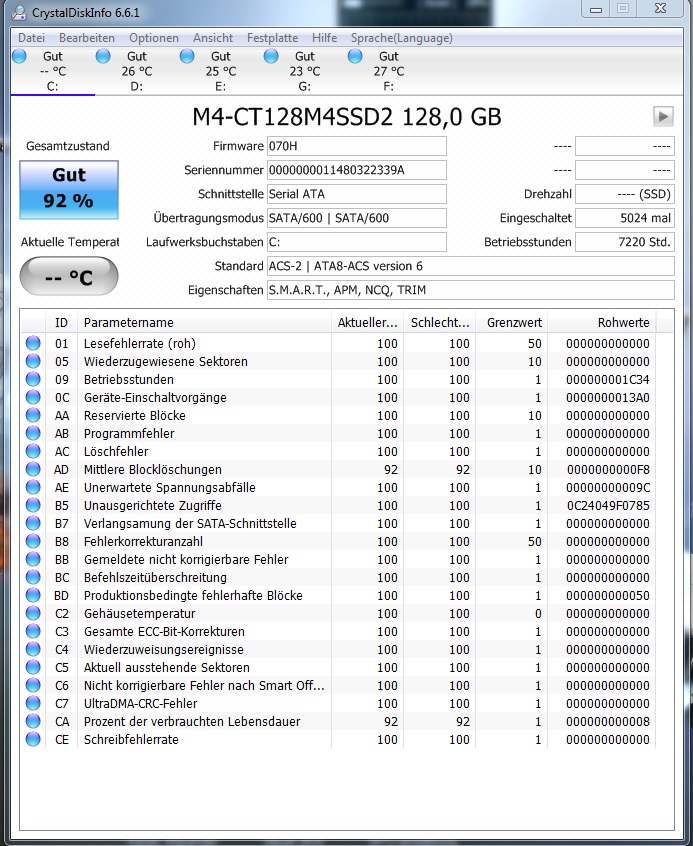The image size is (693, 846).
Task: Select drive D: tab at 26 °C
Action: click(137, 71)
